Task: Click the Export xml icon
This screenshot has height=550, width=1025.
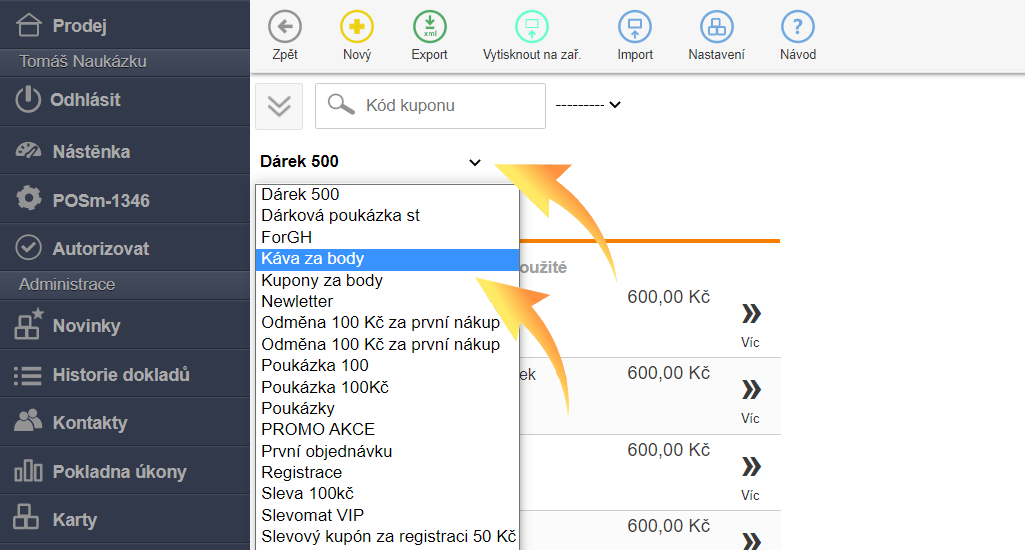Action: tap(430, 27)
